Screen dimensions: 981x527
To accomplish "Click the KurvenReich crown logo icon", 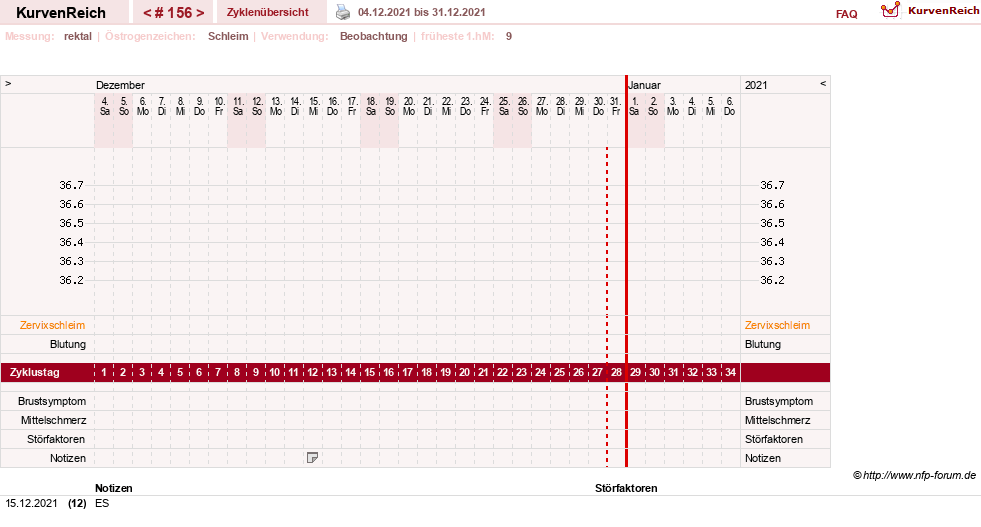I will click(x=890, y=10).
